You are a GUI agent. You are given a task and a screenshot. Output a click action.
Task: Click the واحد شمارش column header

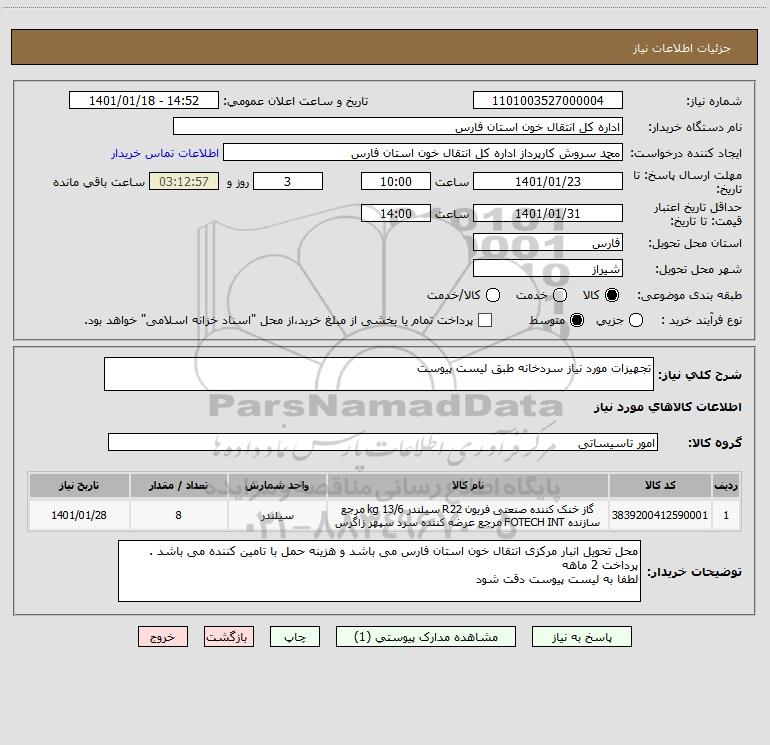(277, 485)
